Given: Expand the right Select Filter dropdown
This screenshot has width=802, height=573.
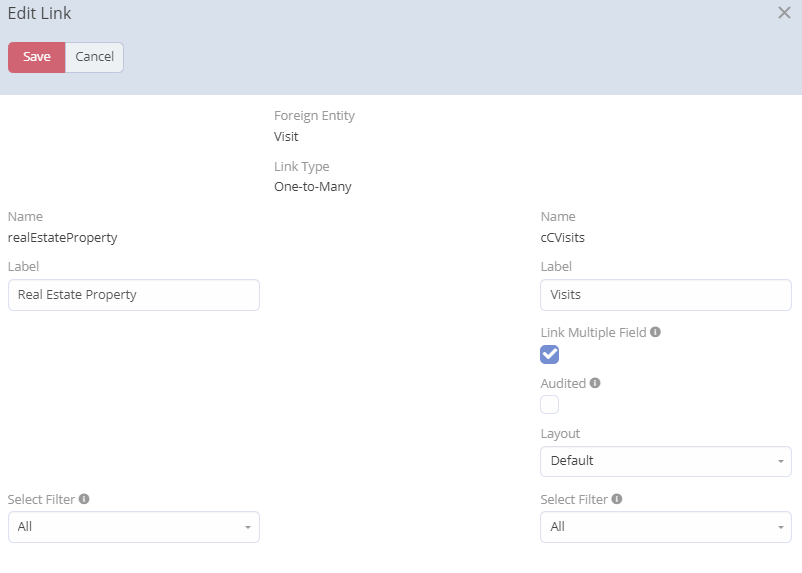Looking at the screenshot, I should pyautogui.click(x=665, y=527).
